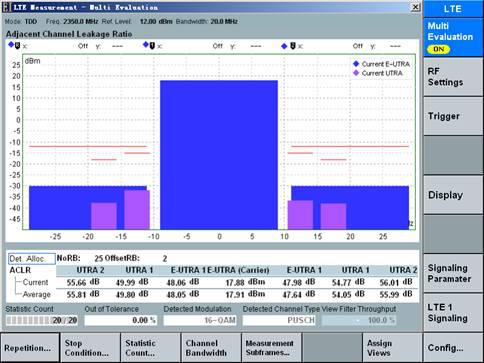This screenshot has width=484, height=363.
Task: Click the second marker diamond icon
Action: point(146,45)
